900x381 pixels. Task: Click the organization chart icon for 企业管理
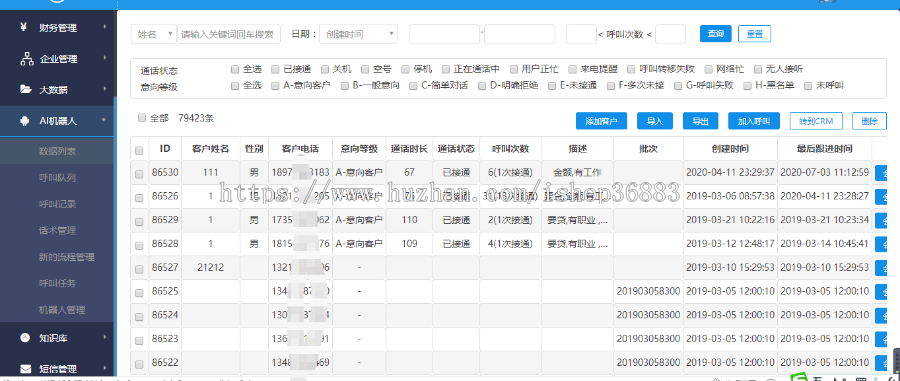(26, 58)
